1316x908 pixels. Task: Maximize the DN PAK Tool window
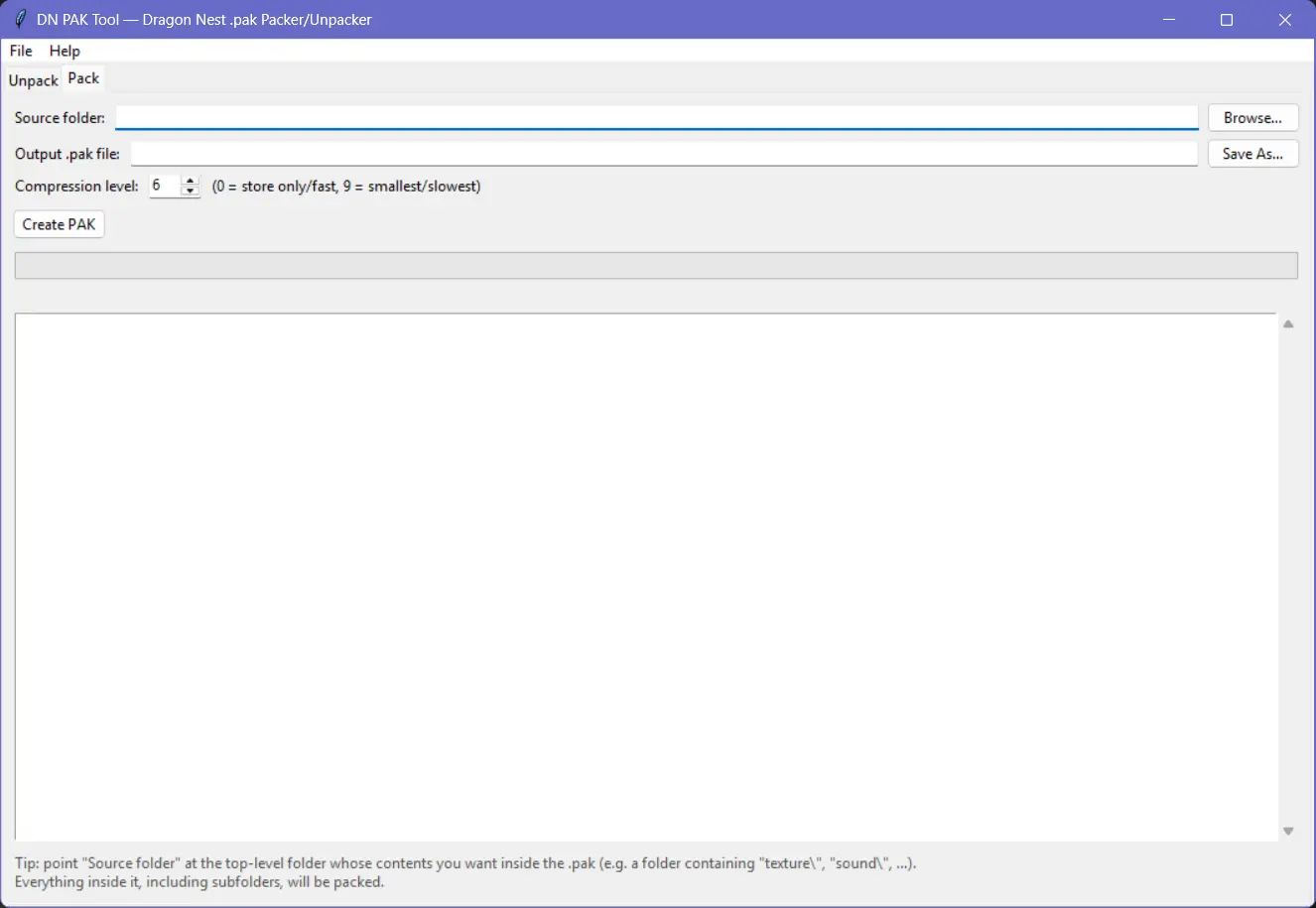1227,20
